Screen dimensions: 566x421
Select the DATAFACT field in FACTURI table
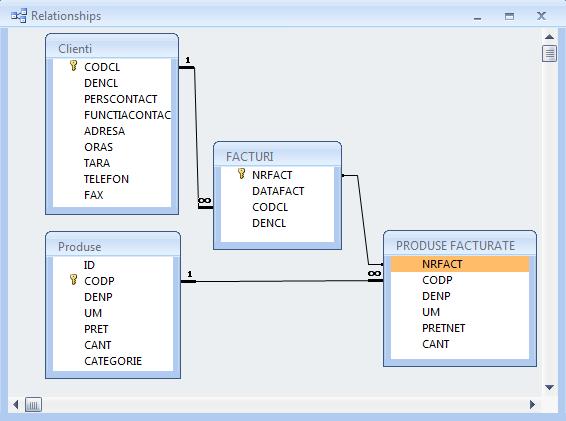[278, 191]
